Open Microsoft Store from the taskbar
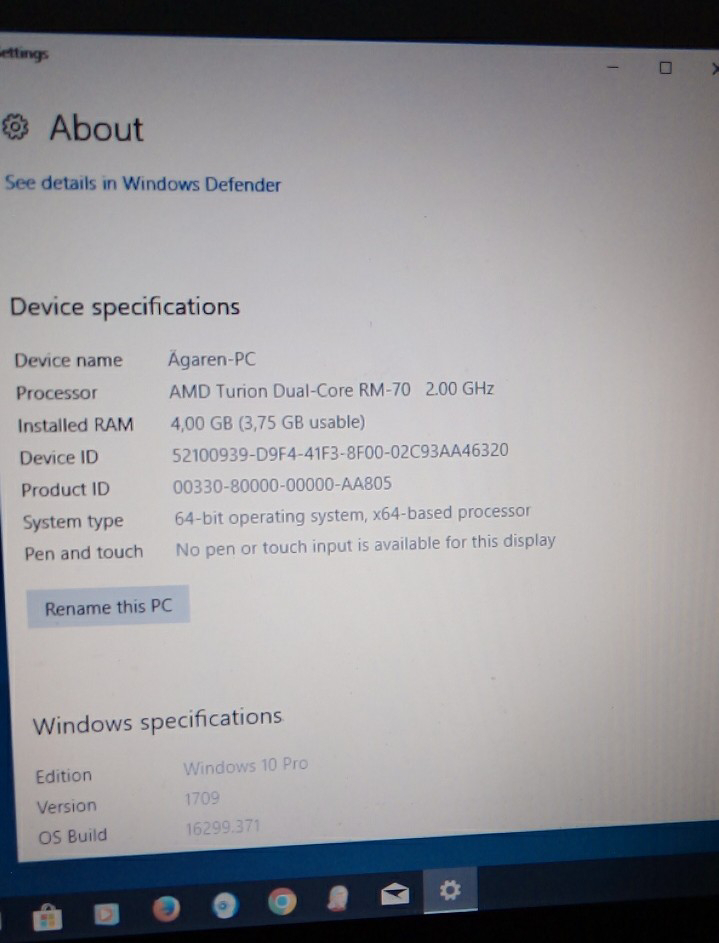 click(47, 918)
